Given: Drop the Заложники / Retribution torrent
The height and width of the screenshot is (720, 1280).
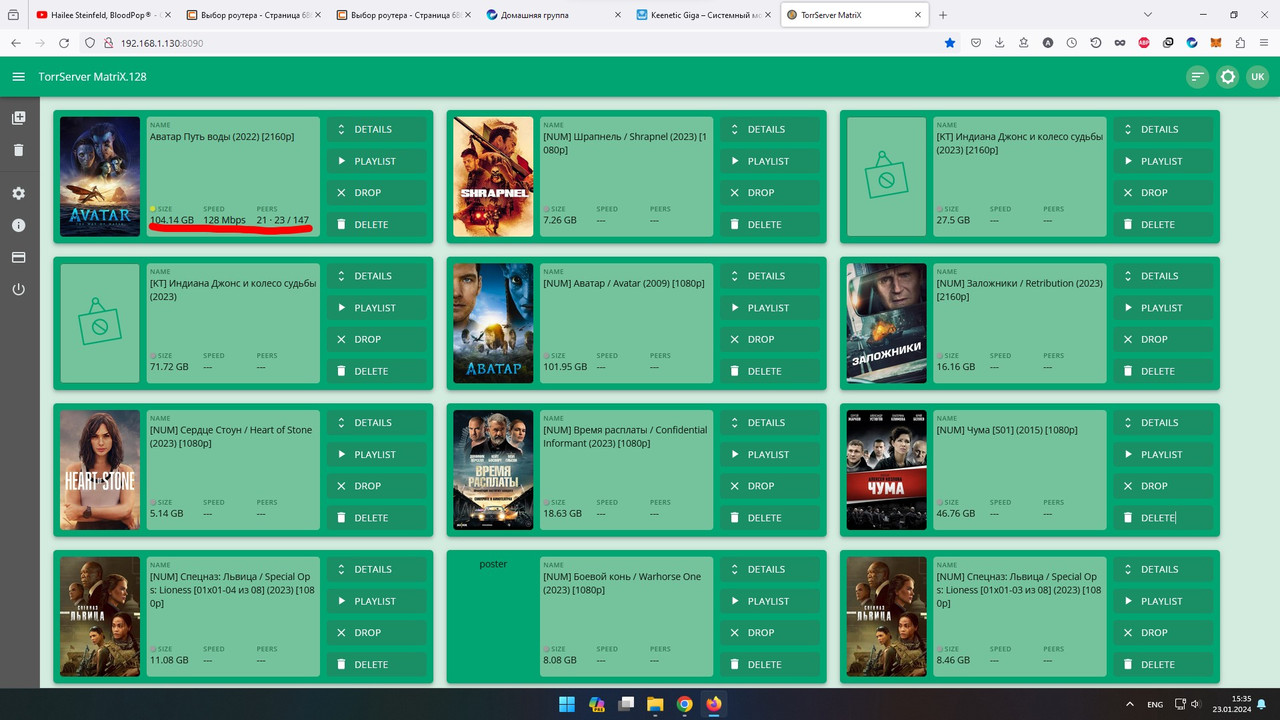Looking at the screenshot, I should 1163,339.
